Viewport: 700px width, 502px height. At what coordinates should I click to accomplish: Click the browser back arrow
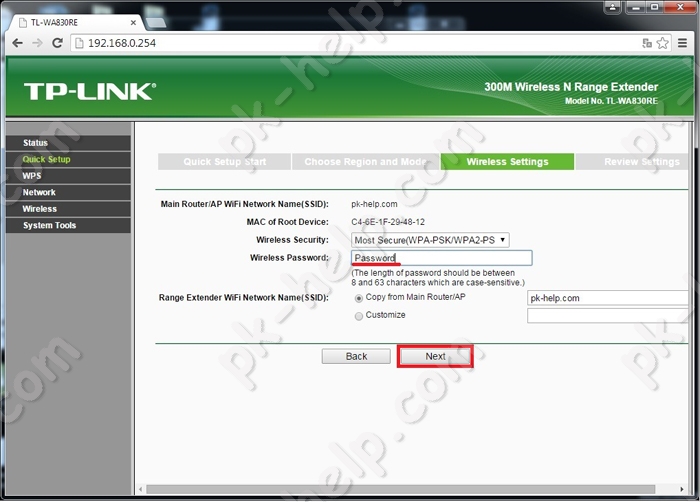[x=17, y=43]
